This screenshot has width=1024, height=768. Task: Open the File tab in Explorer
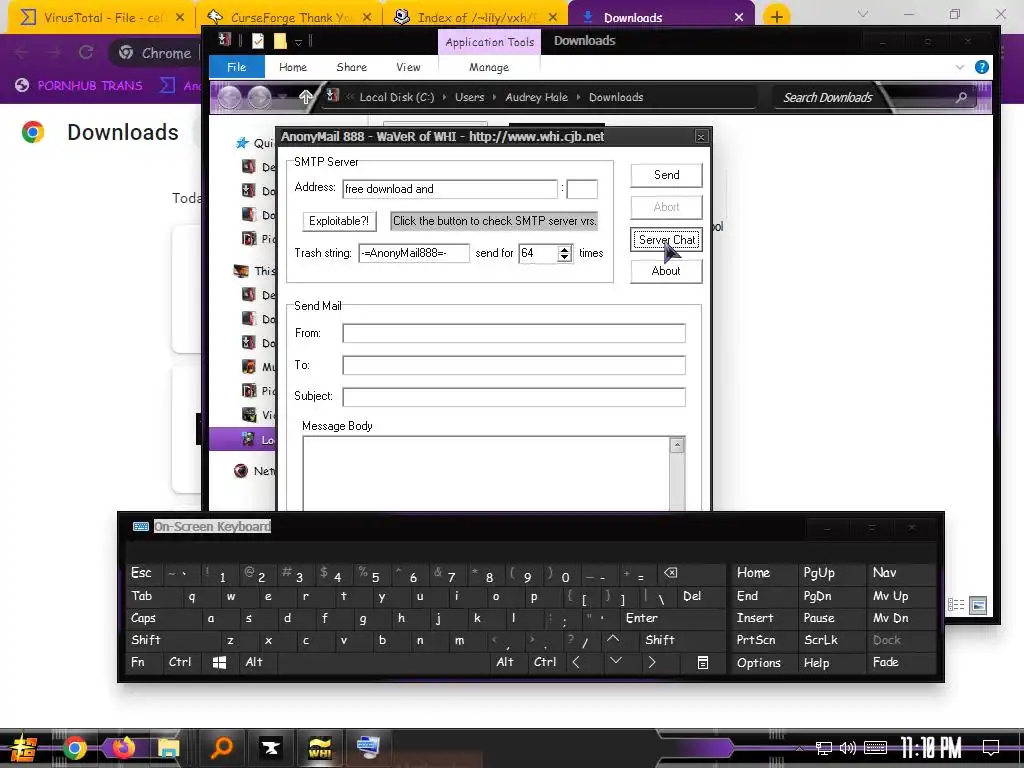(x=236, y=67)
